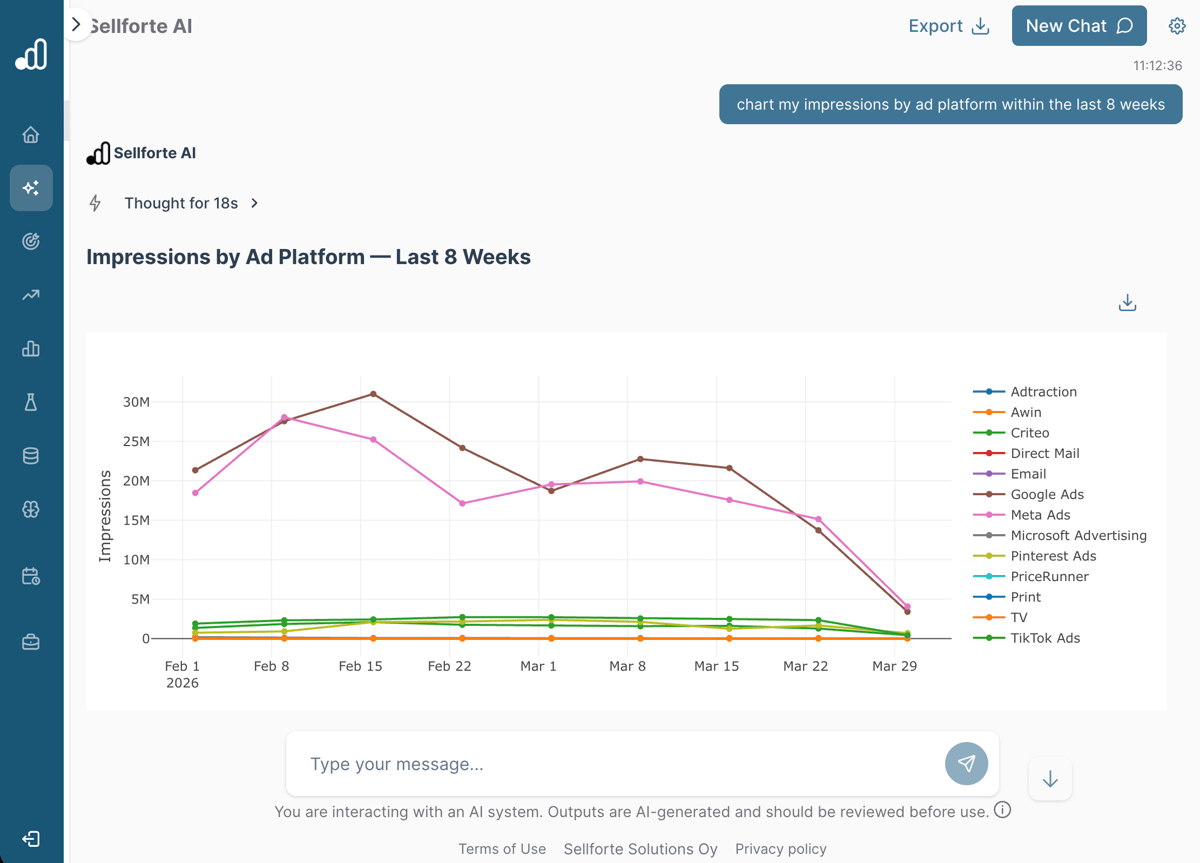Open the briefcase sidebar icon
The width and height of the screenshot is (1200, 863).
point(31,643)
